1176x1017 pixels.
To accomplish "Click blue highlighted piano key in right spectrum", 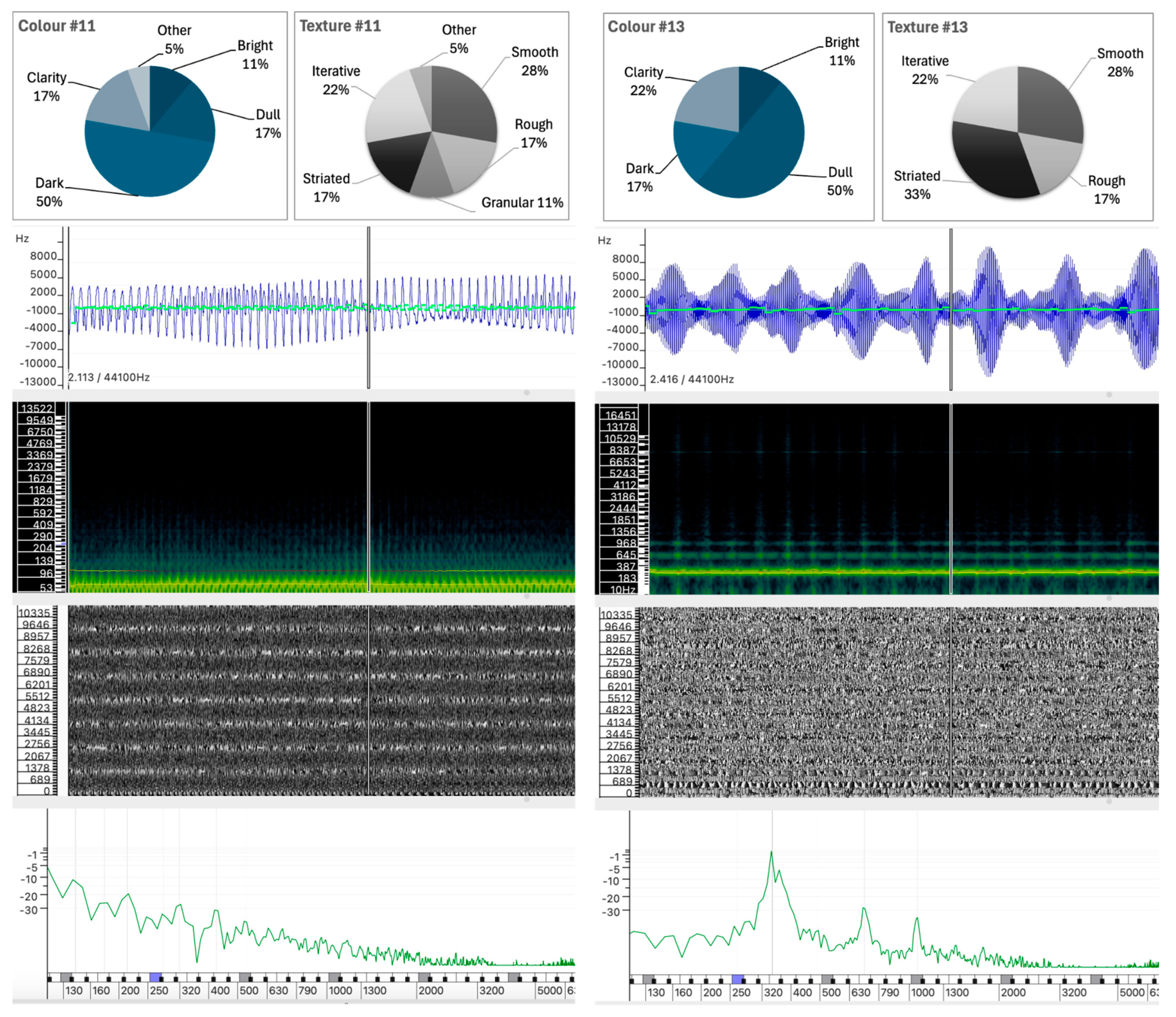I will [x=737, y=979].
